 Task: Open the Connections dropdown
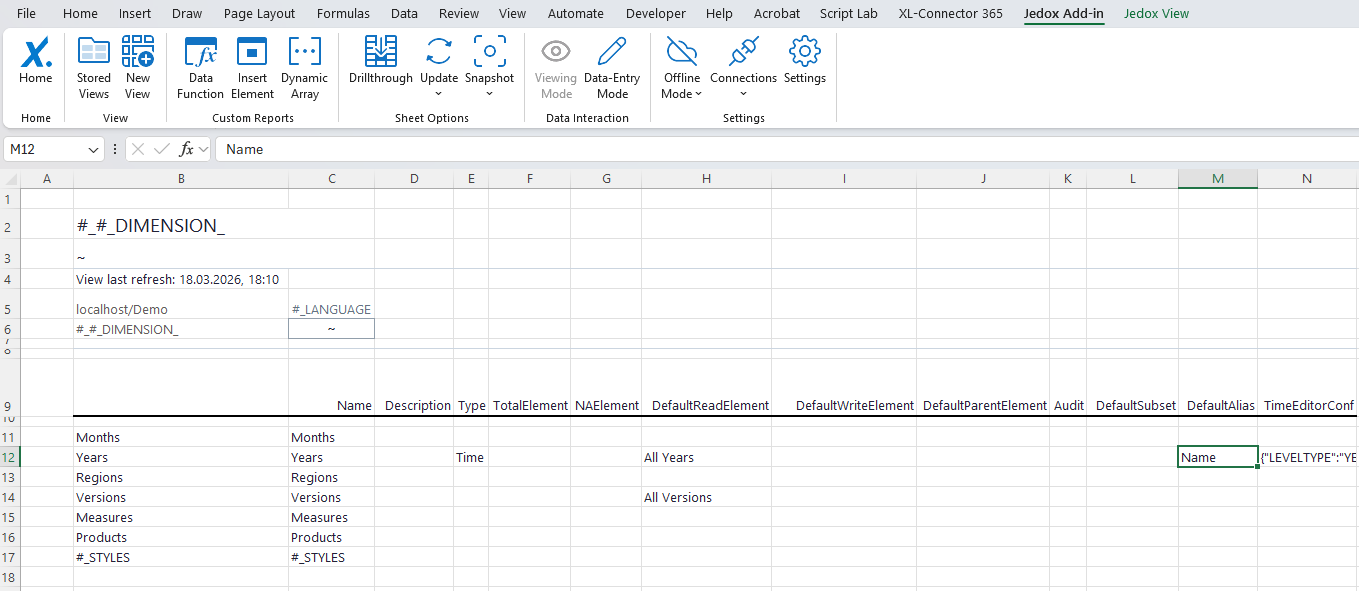(x=743, y=94)
